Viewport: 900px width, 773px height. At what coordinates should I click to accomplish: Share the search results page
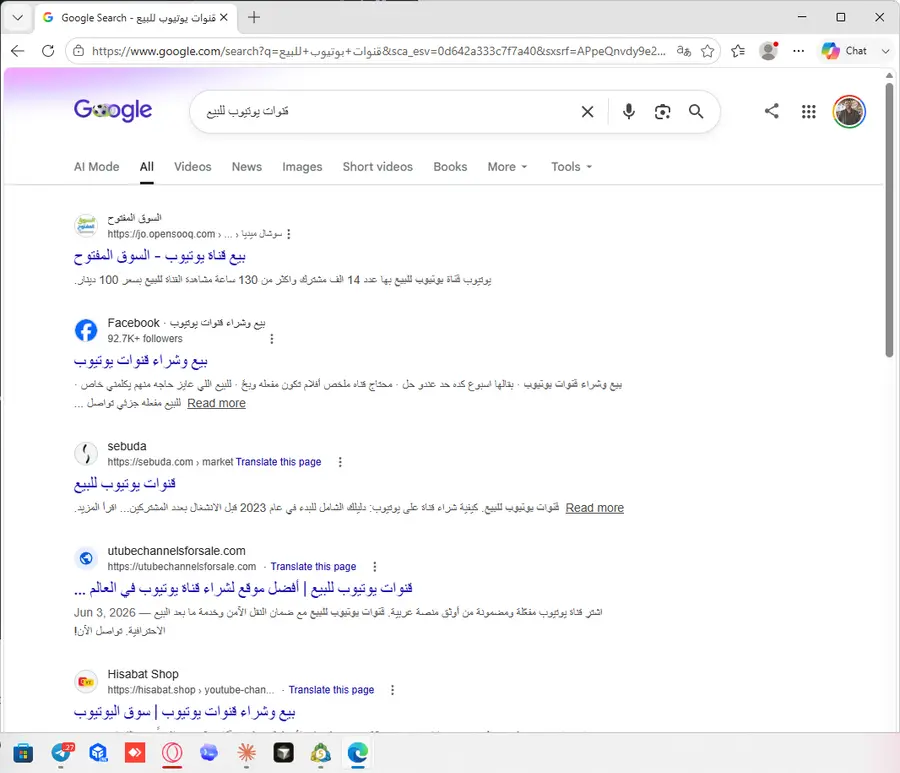pyautogui.click(x=771, y=111)
